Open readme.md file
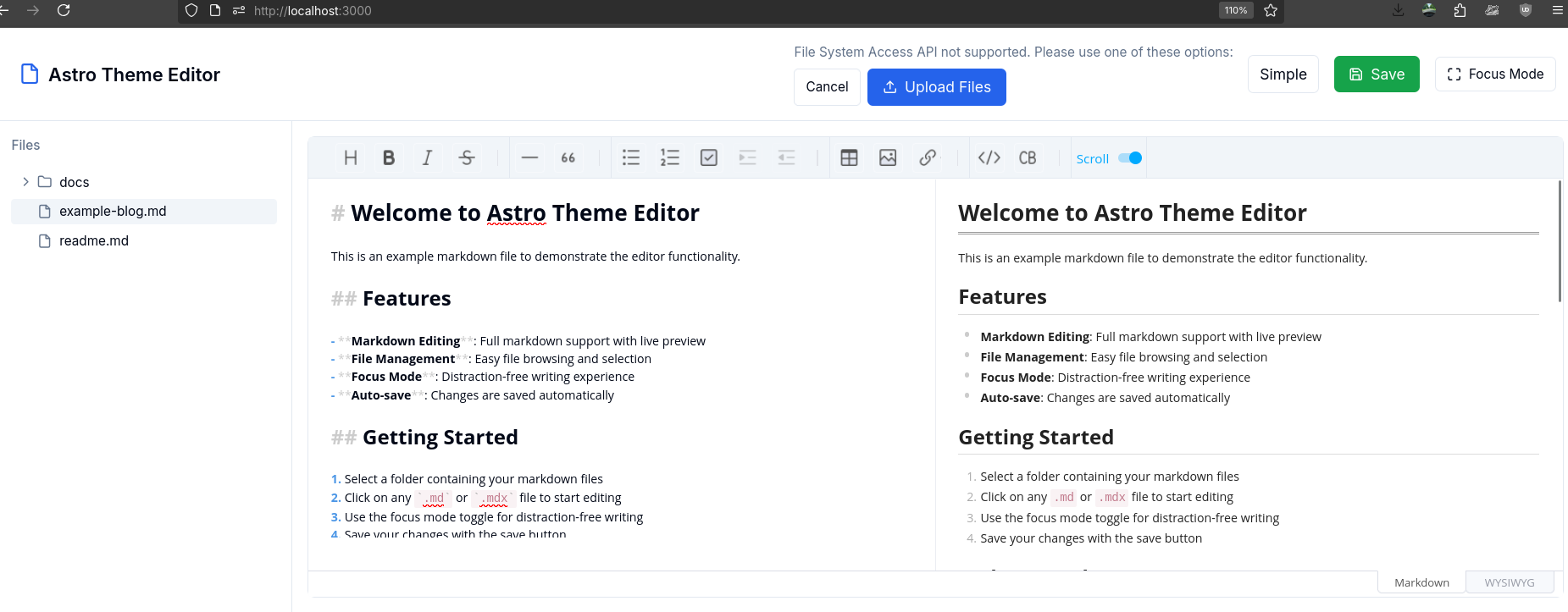Screen dimensions: 1568x612 pyautogui.click(x=144, y=241)
